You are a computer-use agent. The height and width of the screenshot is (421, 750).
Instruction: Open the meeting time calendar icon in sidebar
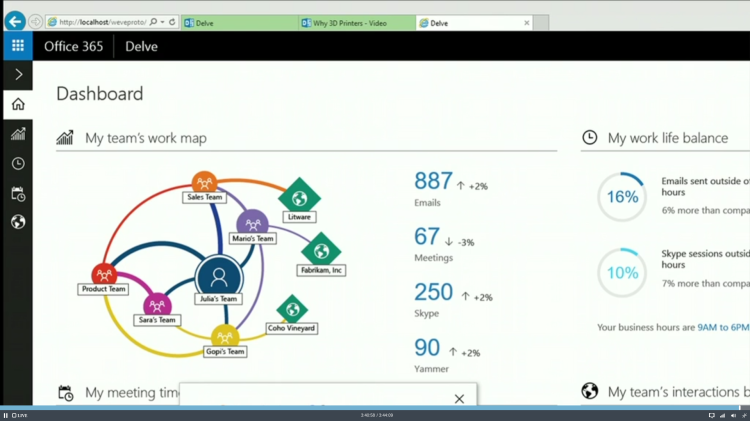click(18, 194)
